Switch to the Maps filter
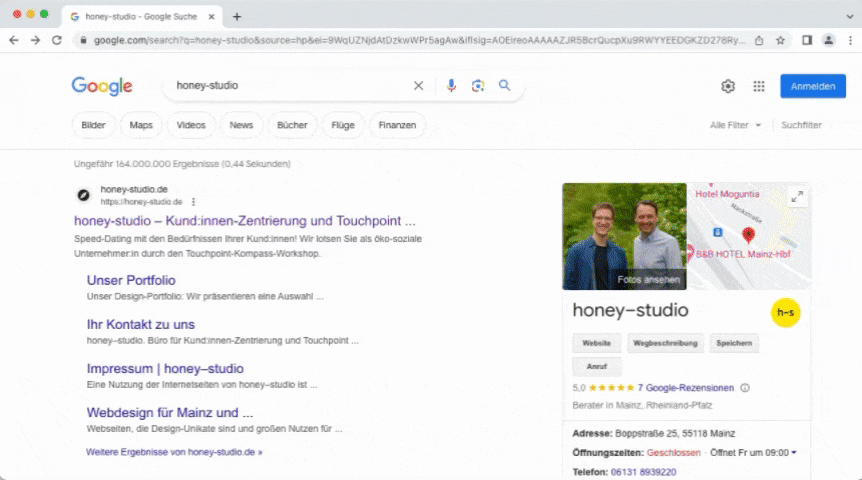The height and width of the screenshot is (480, 862). pos(141,125)
